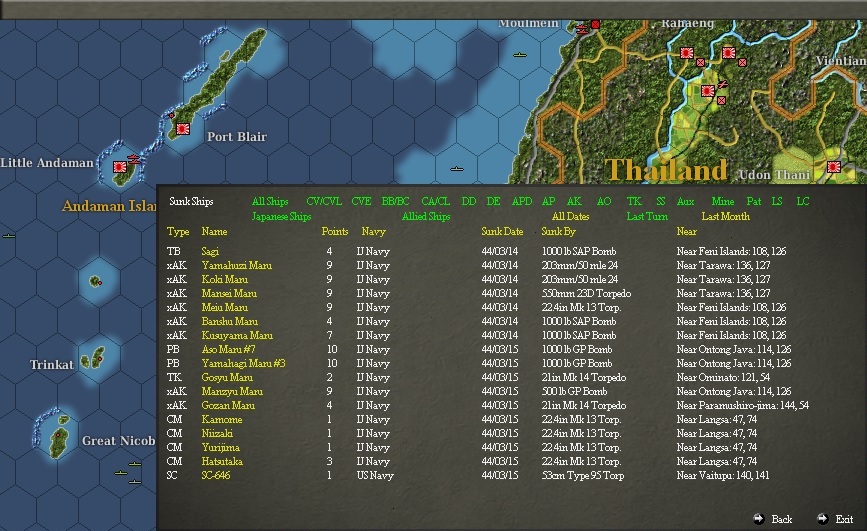Filter sunk ships by SS
This screenshot has width=867, height=531.
661,201
